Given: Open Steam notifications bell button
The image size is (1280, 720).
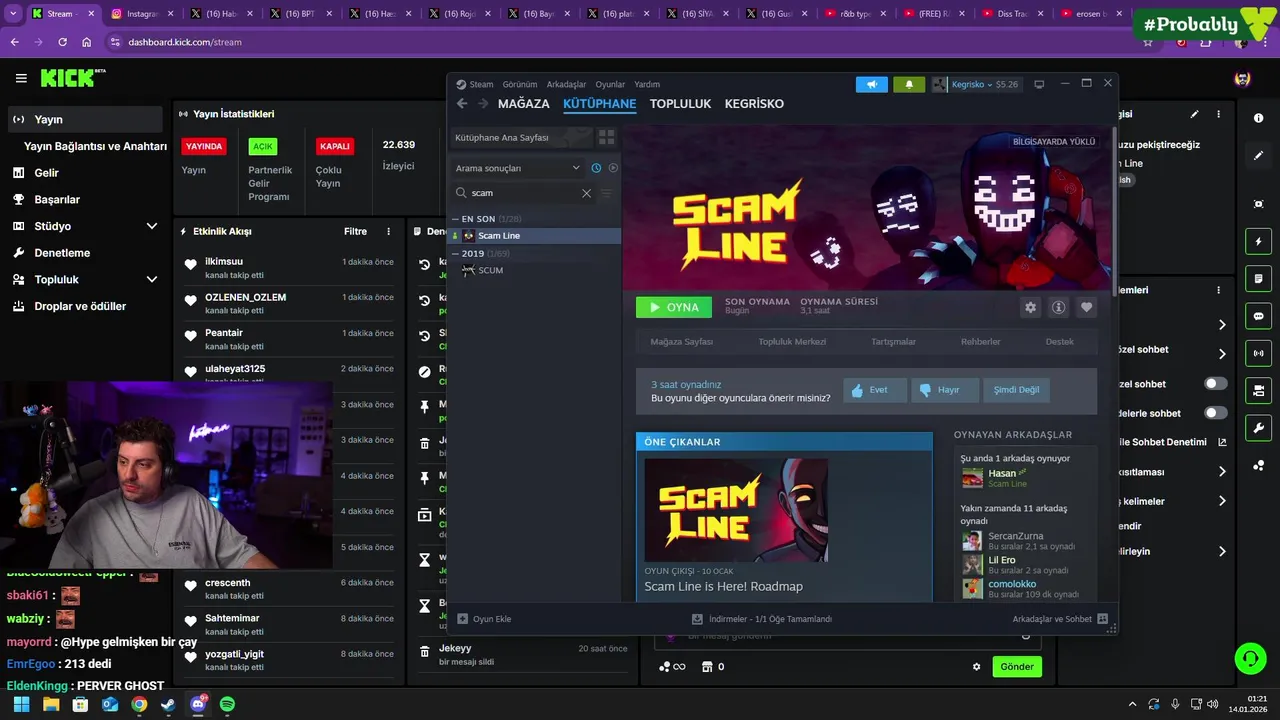Looking at the screenshot, I should tap(909, 84).
